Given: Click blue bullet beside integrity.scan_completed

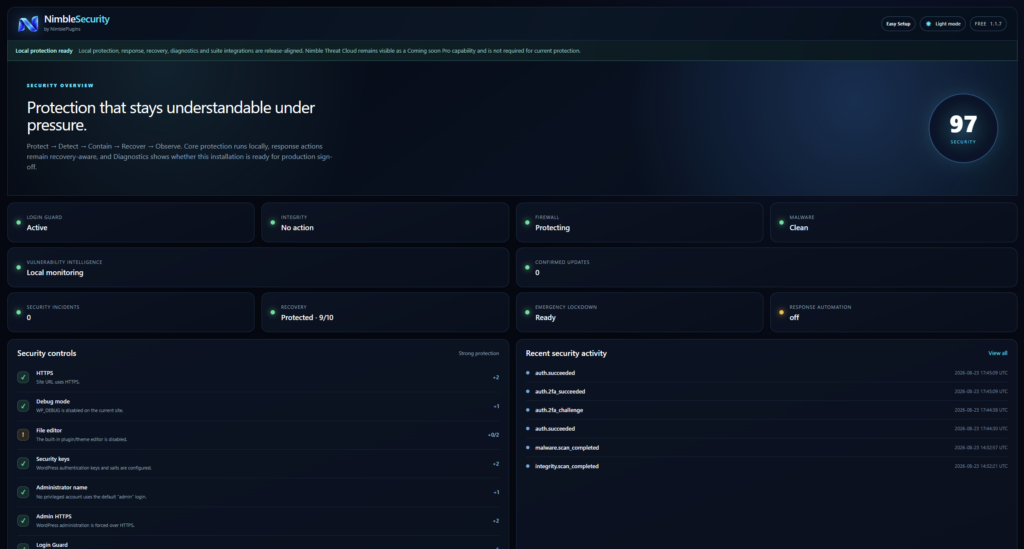Looking at the screenshot, I should (528, 466).
